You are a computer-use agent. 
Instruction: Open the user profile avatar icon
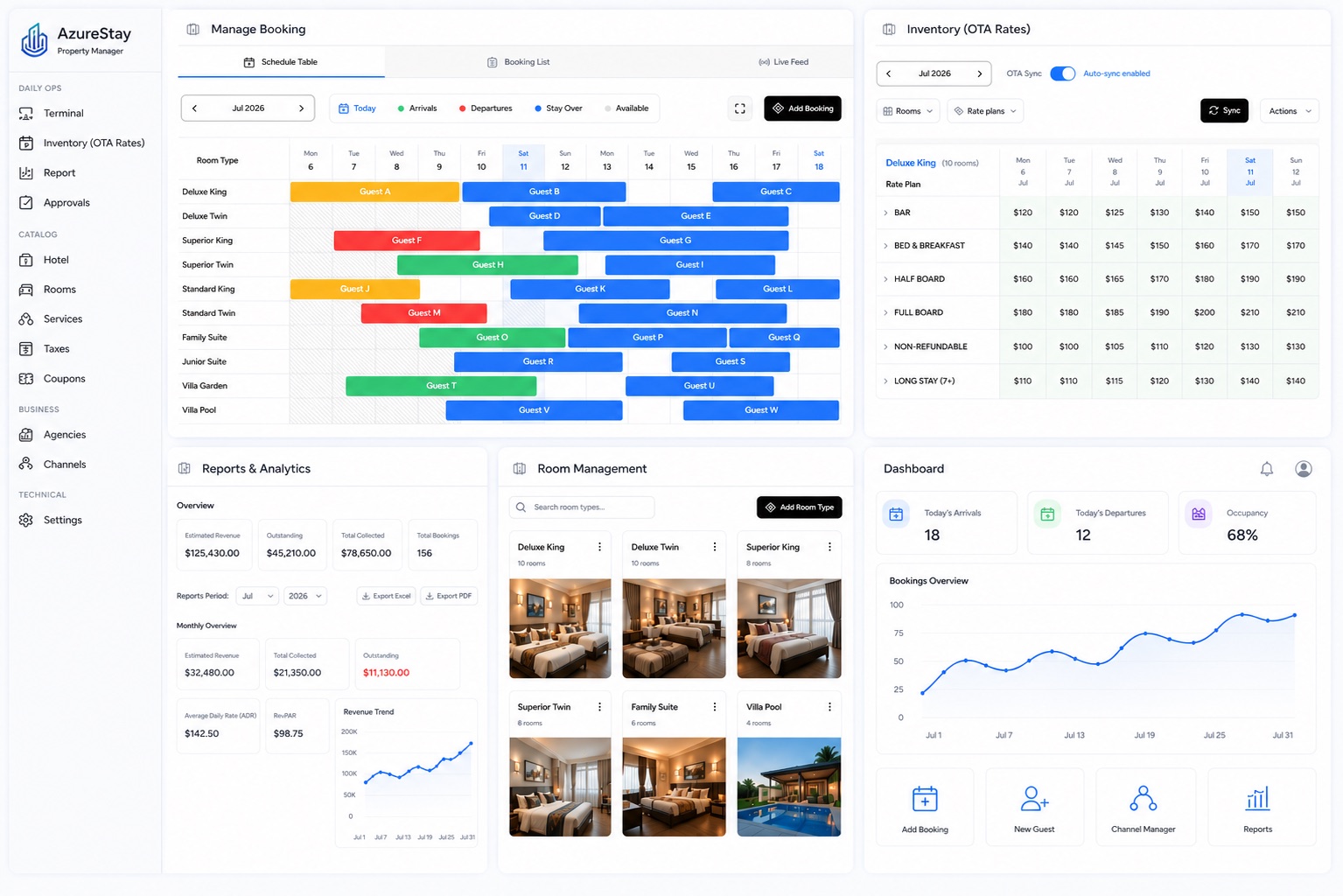pos(1303,469)
